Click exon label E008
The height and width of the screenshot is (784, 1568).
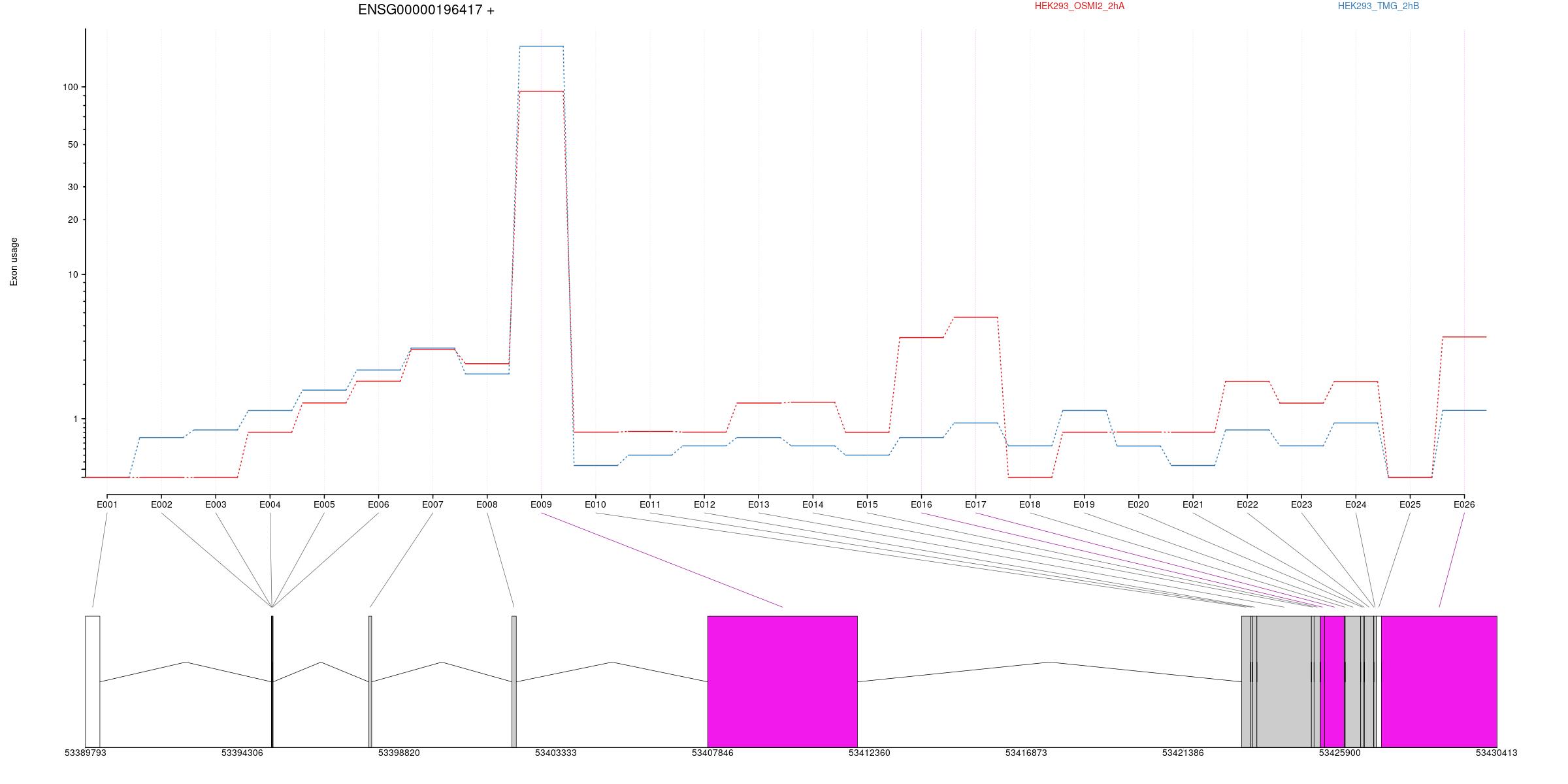[x=487, y=504]
